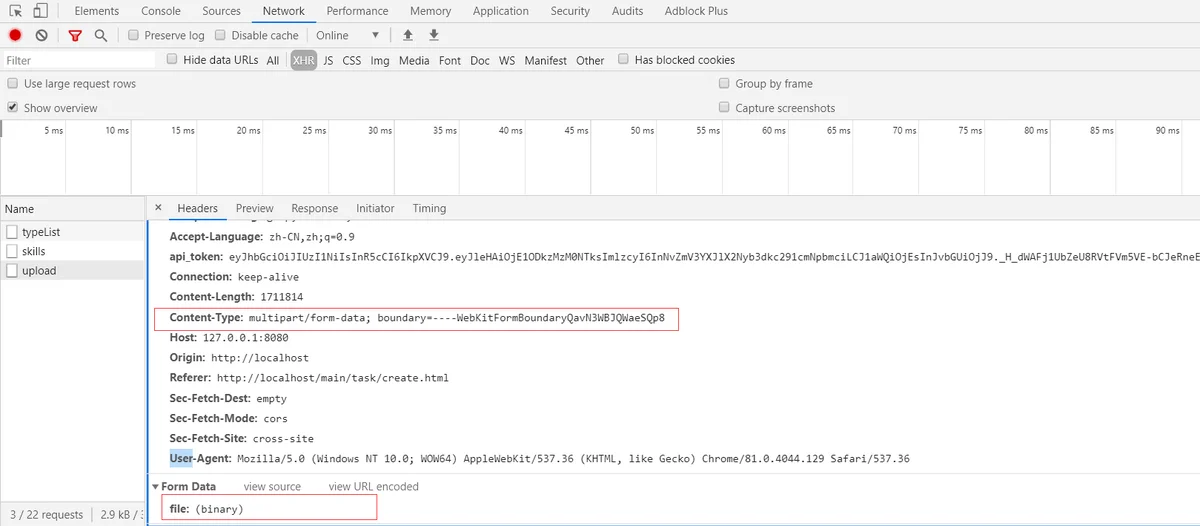Collapse the Form Data section
The width and height of the screenshot is (1200, 526).
(x=156, y=487)
